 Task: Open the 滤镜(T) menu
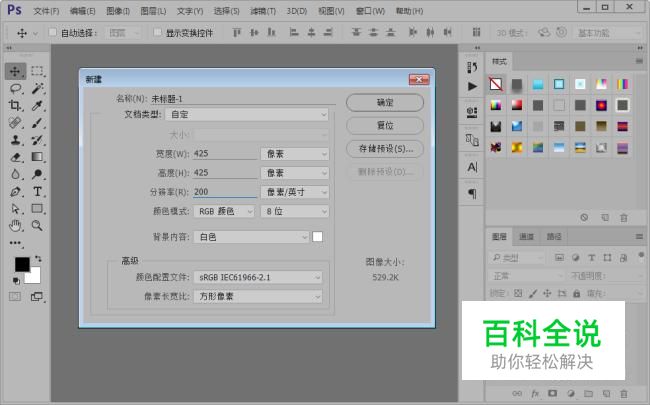point(263,11)
